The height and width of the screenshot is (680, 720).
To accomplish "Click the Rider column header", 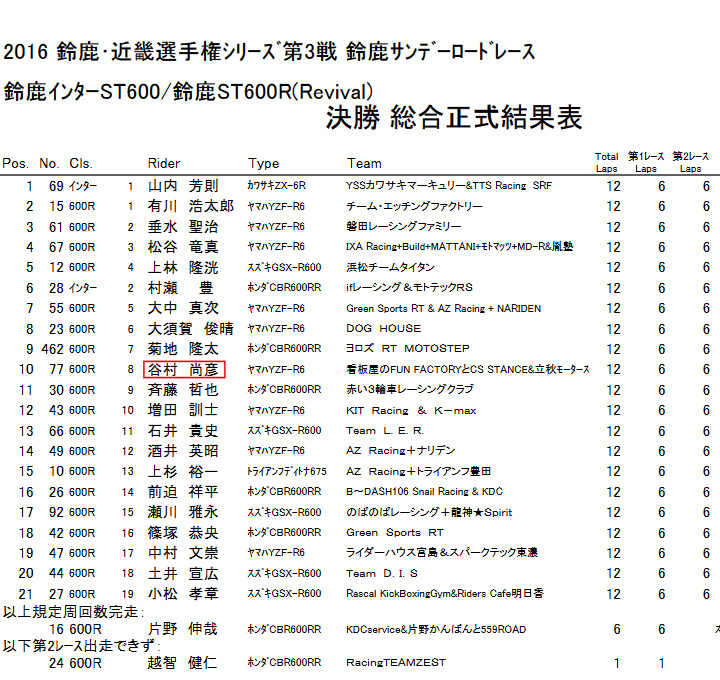I will click(164, 163).
